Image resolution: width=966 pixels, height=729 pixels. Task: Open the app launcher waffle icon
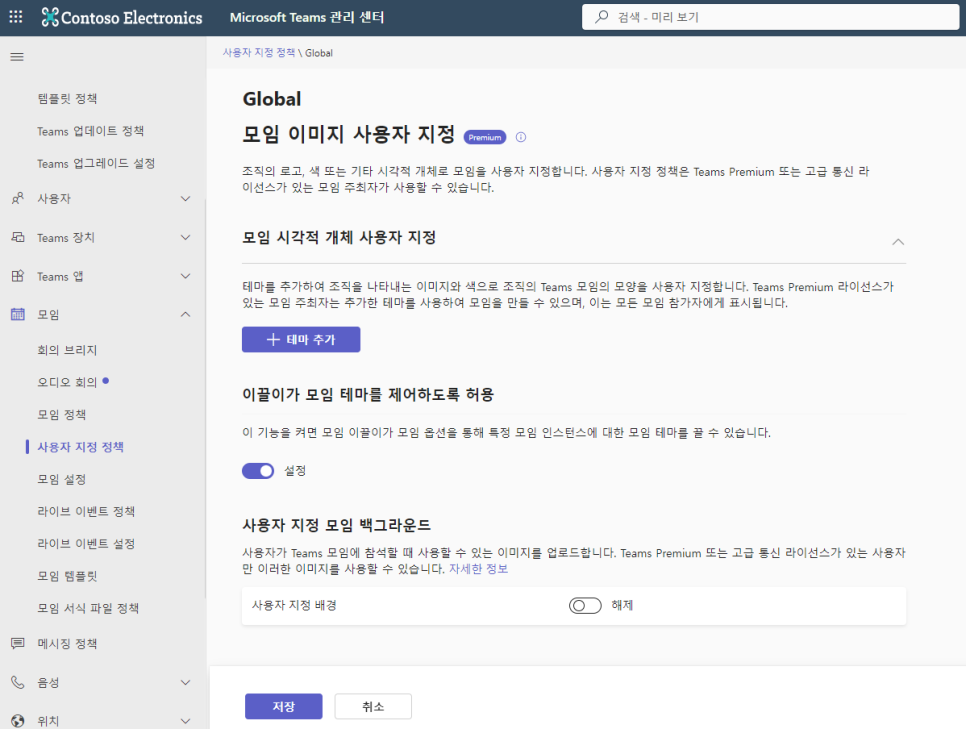click(16, 17)
